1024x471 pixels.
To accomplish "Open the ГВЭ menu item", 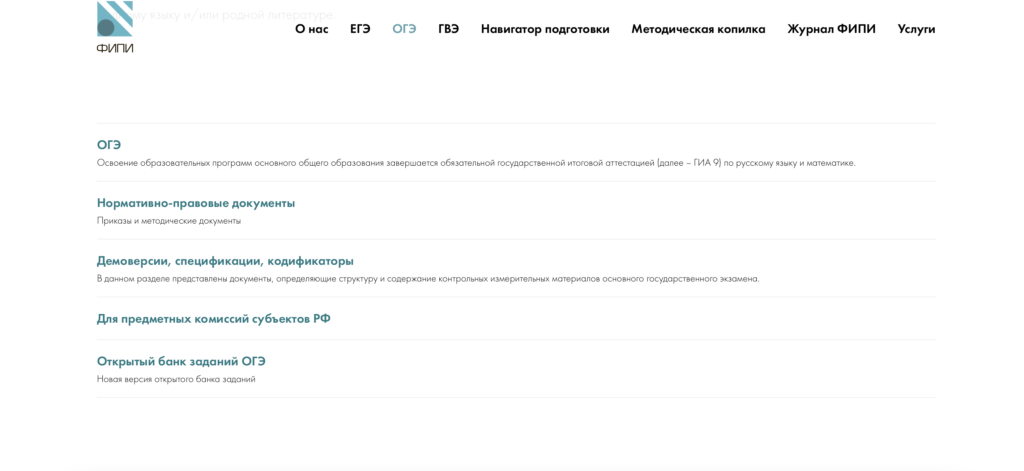I will coord(449,29).
